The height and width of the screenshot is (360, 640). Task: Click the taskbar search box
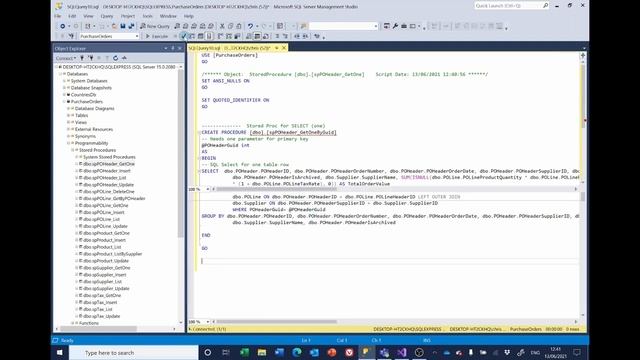[133, 353]
